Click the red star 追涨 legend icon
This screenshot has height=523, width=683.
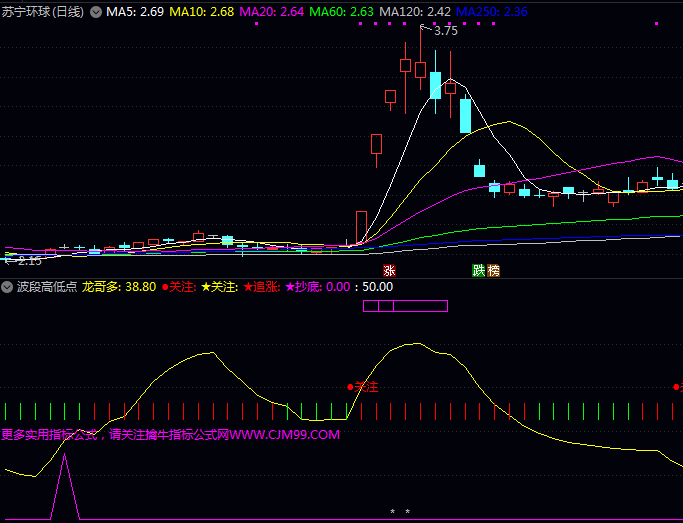coord(248,287)
